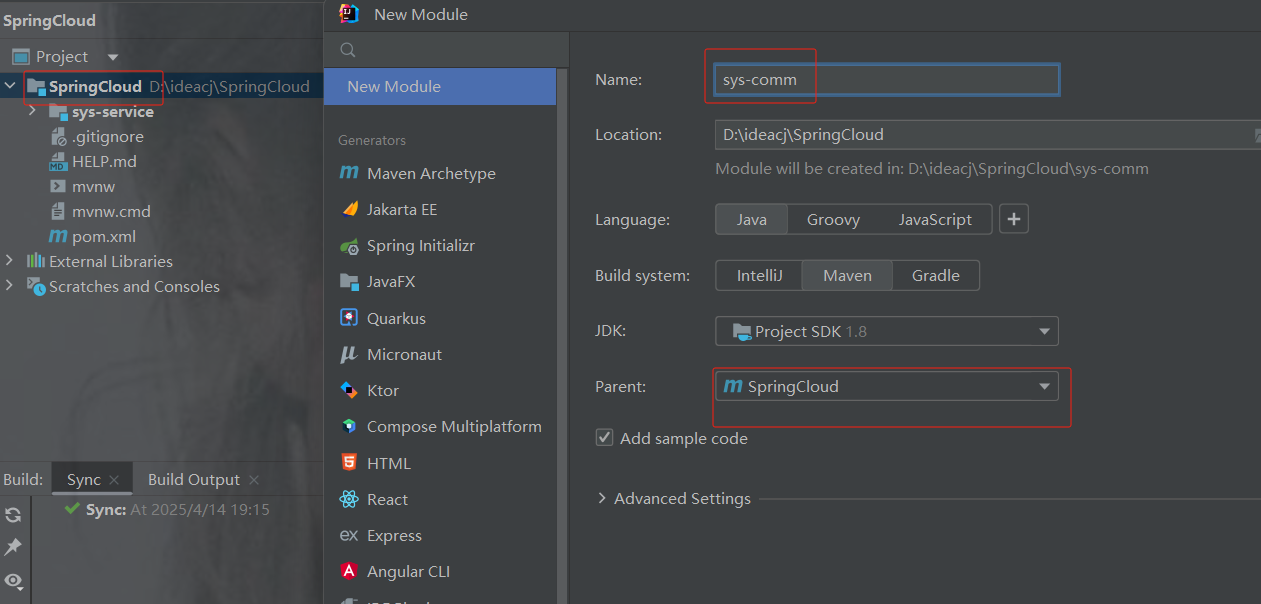Select the mvnw file
The width and height of the screenshot is (1261, 604).
coord(82,186)
